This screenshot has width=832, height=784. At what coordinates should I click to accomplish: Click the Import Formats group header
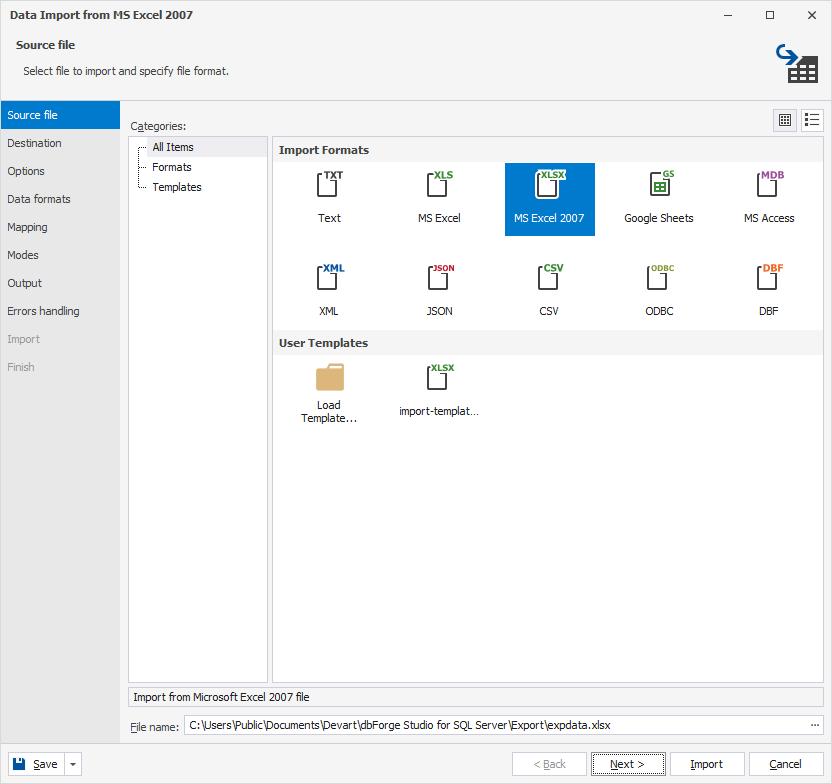548,150
